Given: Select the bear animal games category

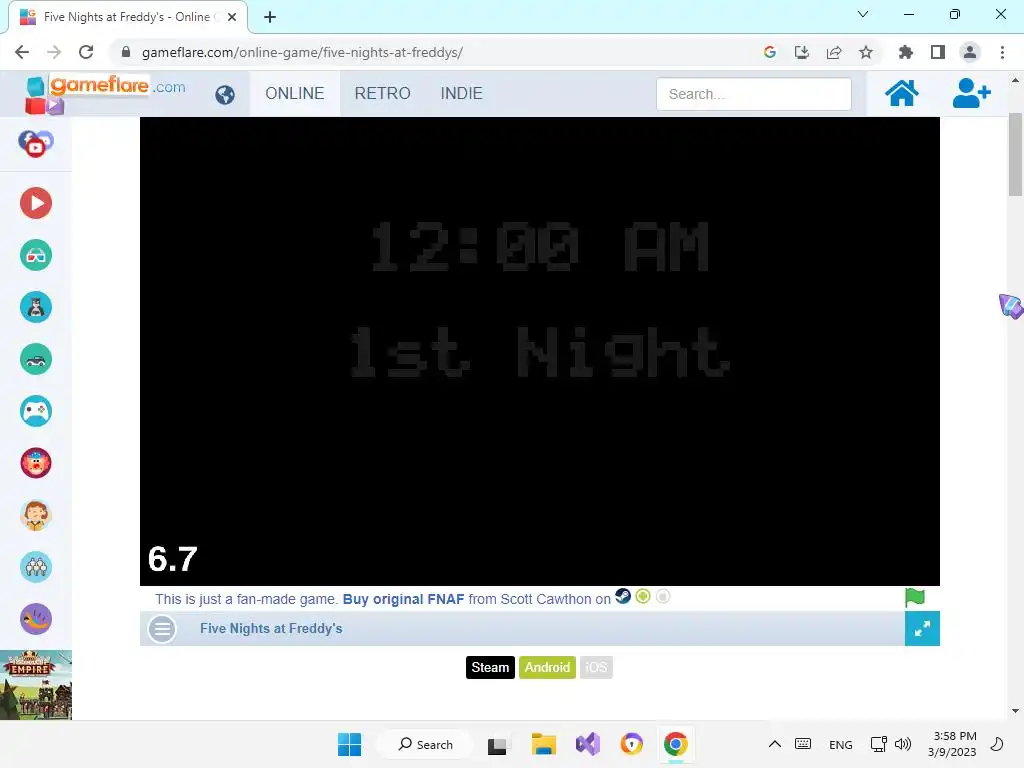Looking at the screenshot, I should (x=36, y=307).
